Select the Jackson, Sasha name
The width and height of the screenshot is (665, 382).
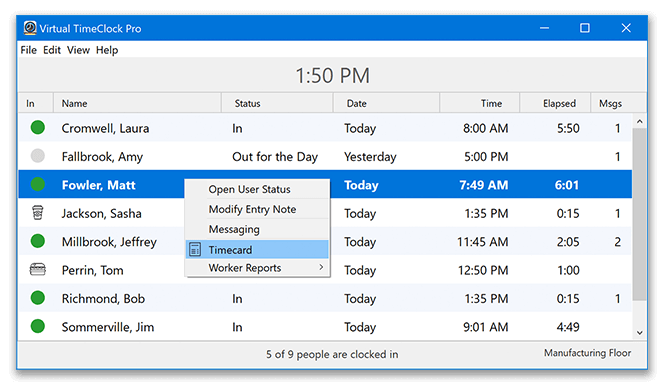coord(101,213)
